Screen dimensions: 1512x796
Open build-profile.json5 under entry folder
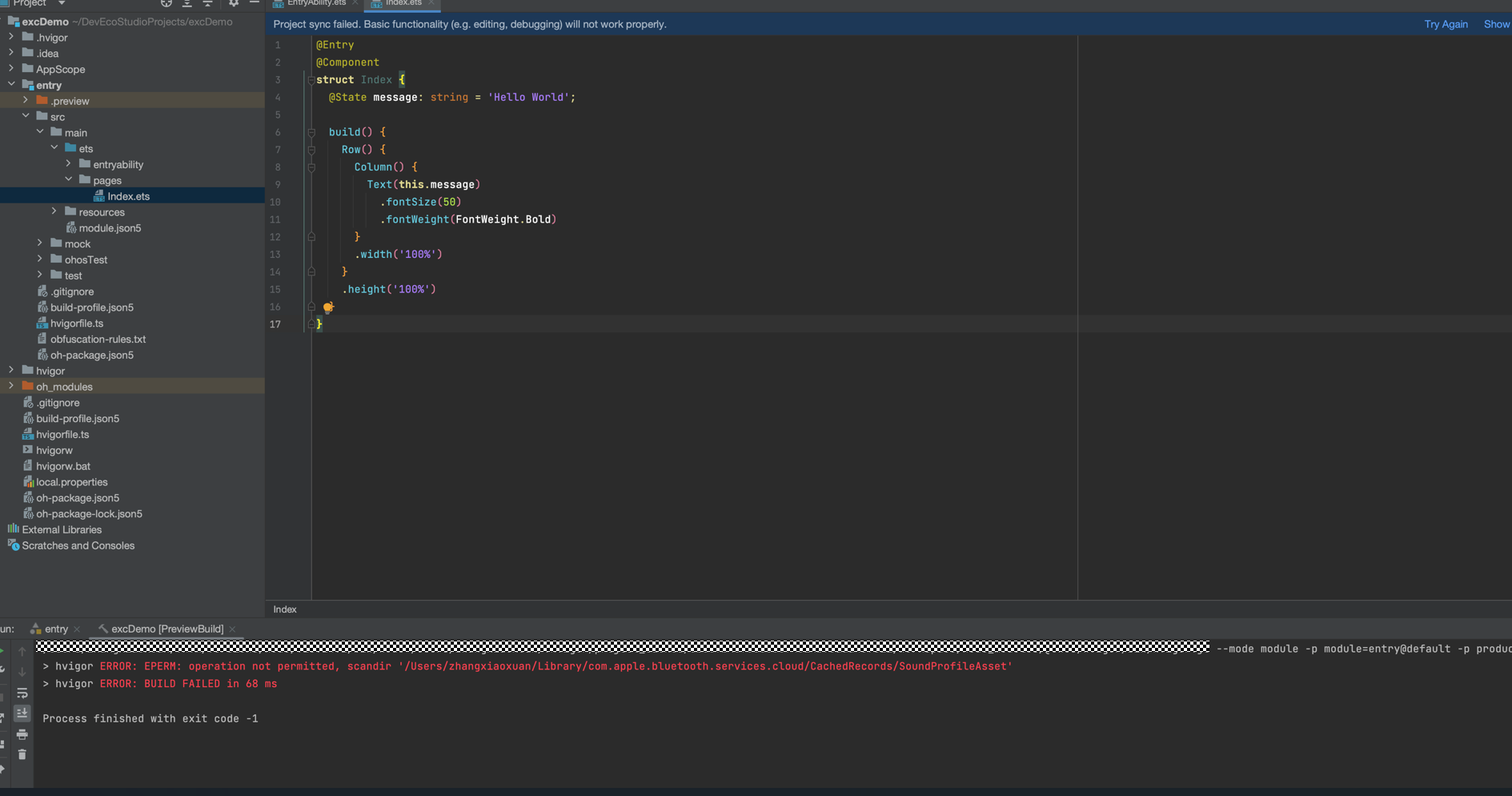91,308
